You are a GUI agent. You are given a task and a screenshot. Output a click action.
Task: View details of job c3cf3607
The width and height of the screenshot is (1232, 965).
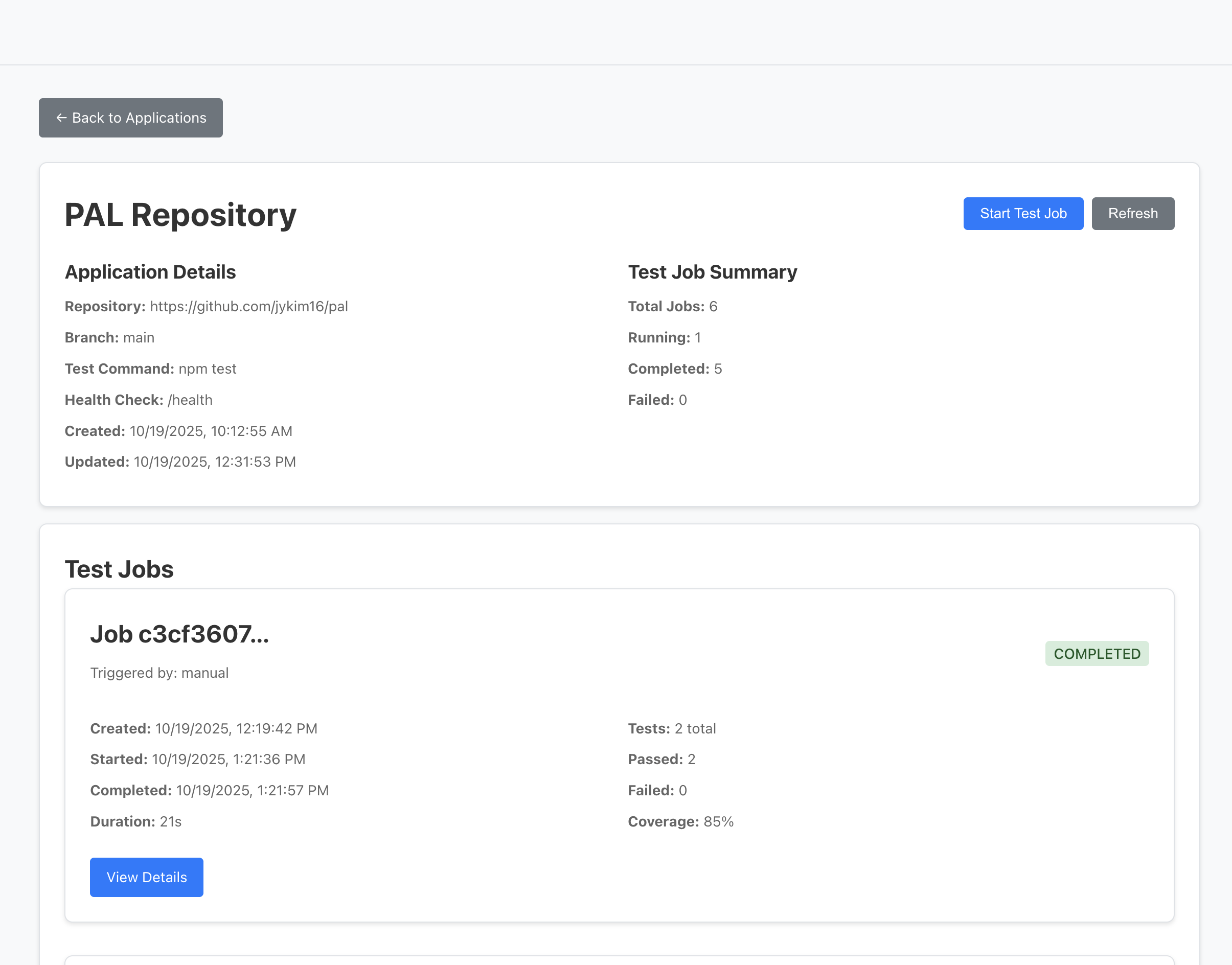pos(146,877)
